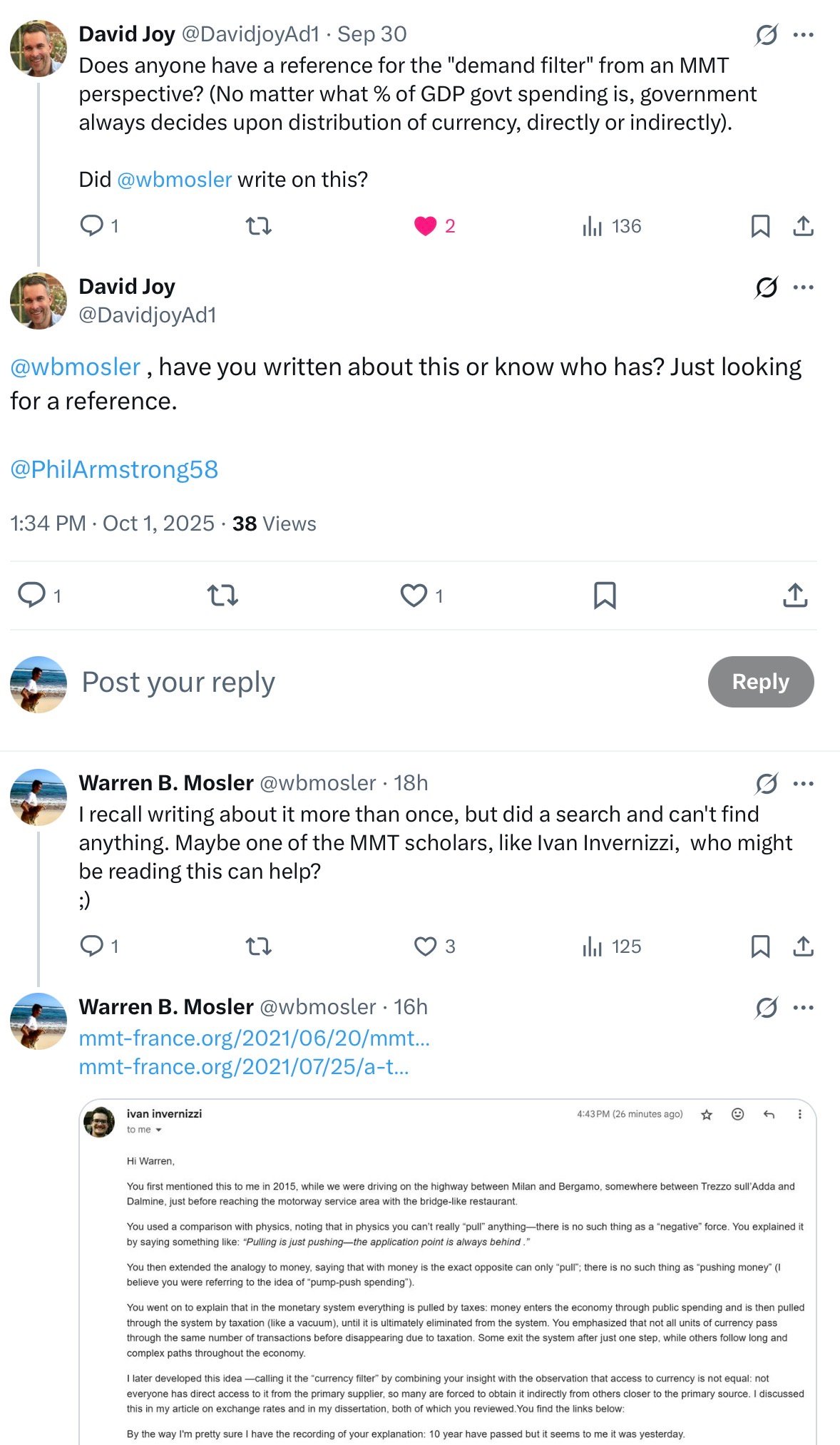840x1445 pixels.
Task: Open the @PhilArmstrong58 mention link
Action: (114, 469)
